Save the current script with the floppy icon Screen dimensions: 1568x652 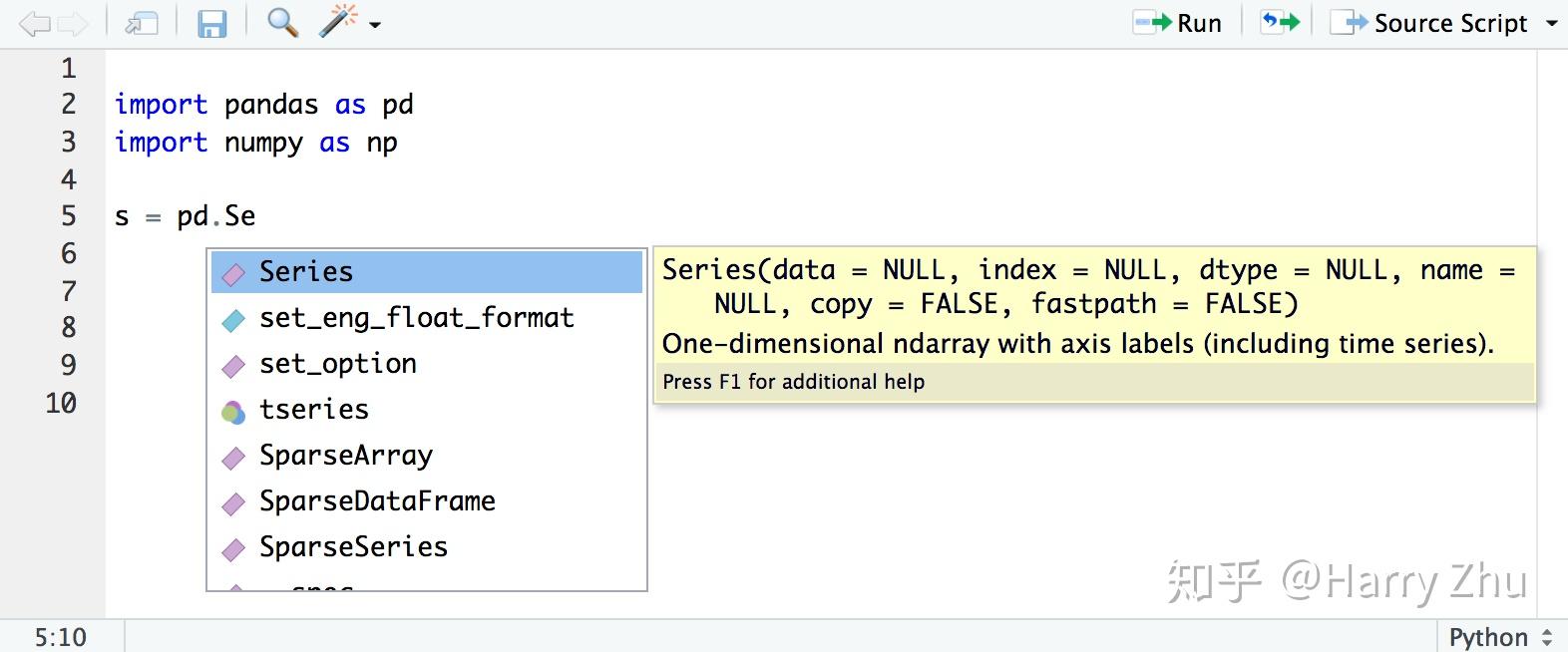coord(211,24)
